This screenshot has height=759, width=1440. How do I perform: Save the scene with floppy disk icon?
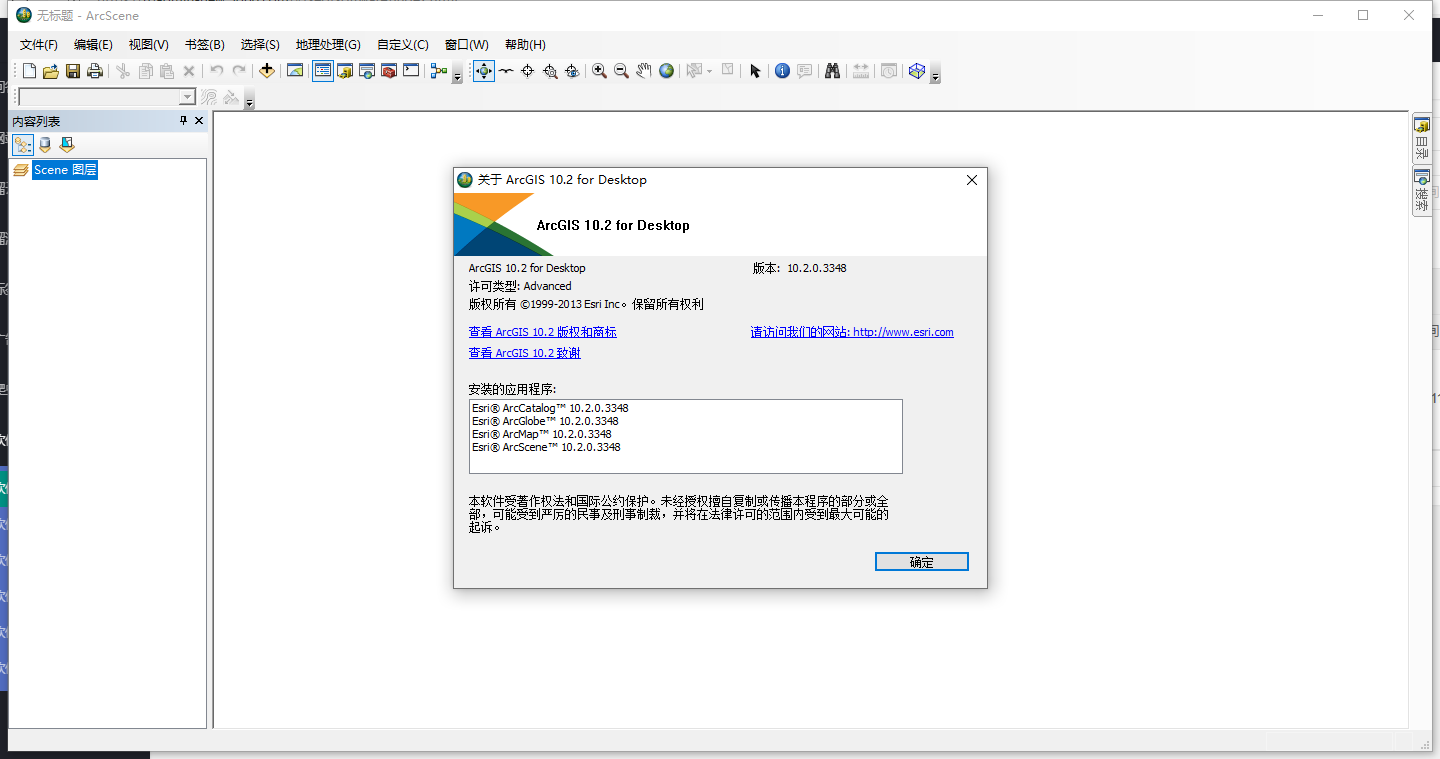tap(73, 71)
